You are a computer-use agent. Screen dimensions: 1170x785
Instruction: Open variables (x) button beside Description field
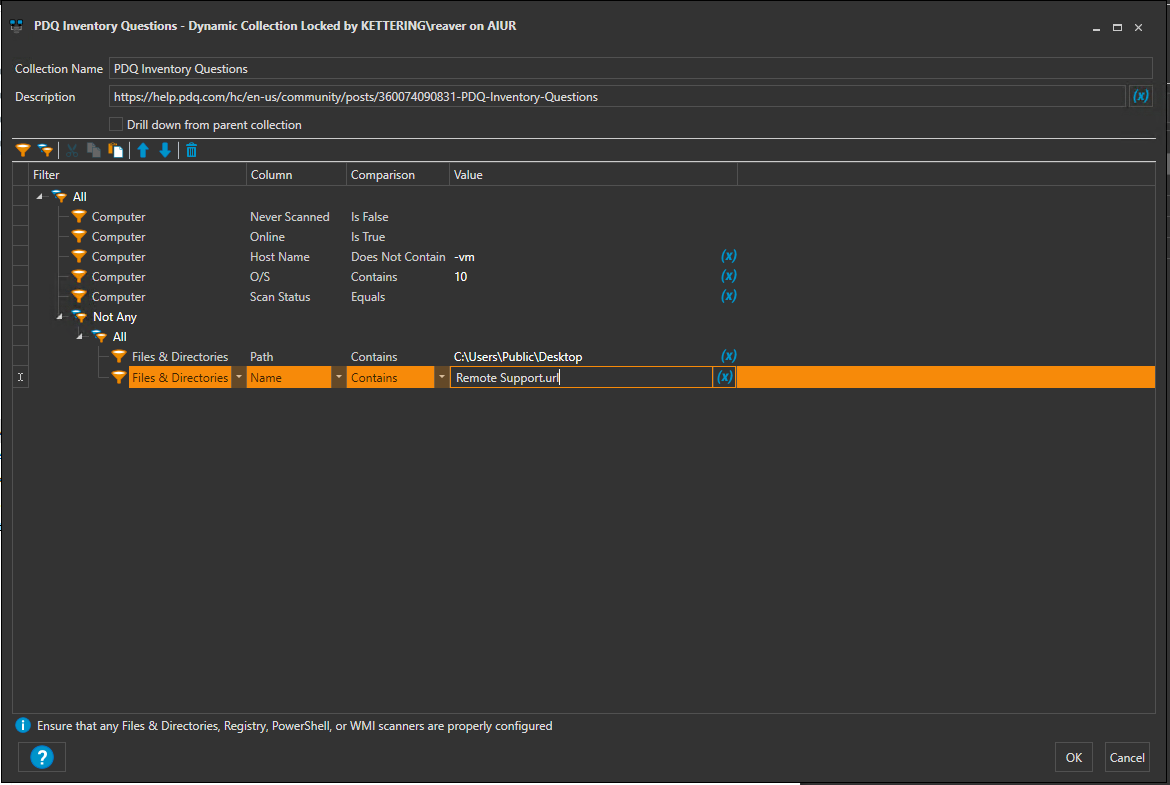1140,97
